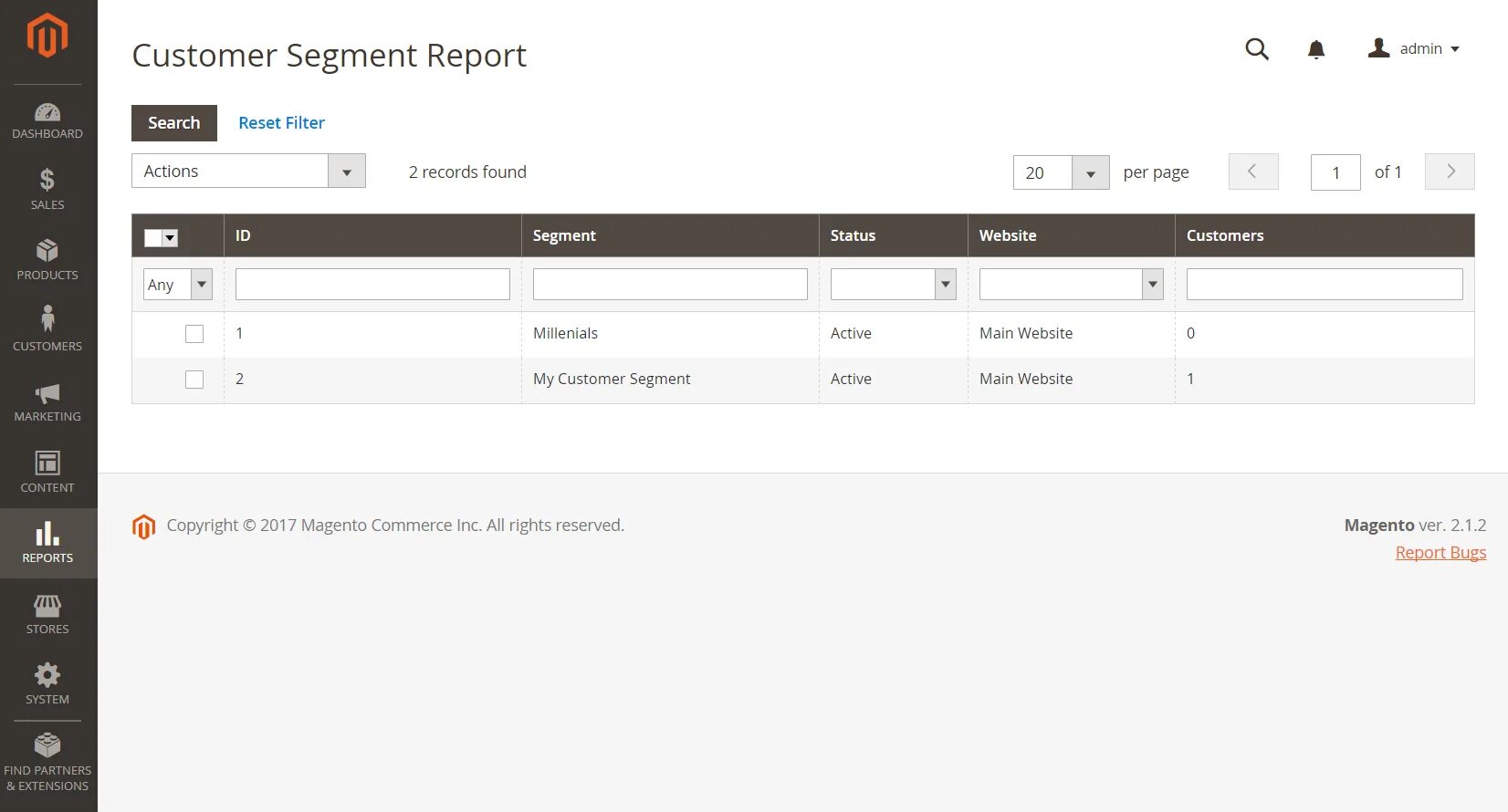Sort by the Website column header

click(x=1071, y=235)
